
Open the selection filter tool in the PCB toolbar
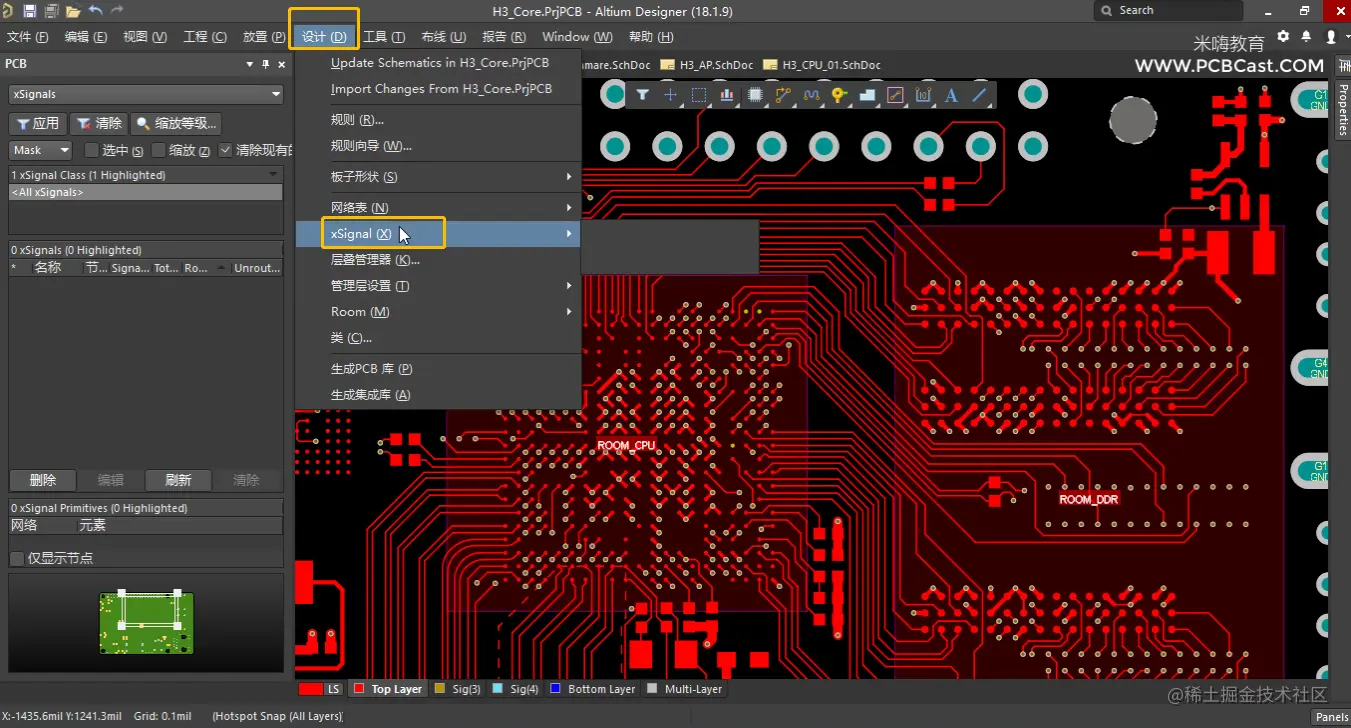coord(642,95)
